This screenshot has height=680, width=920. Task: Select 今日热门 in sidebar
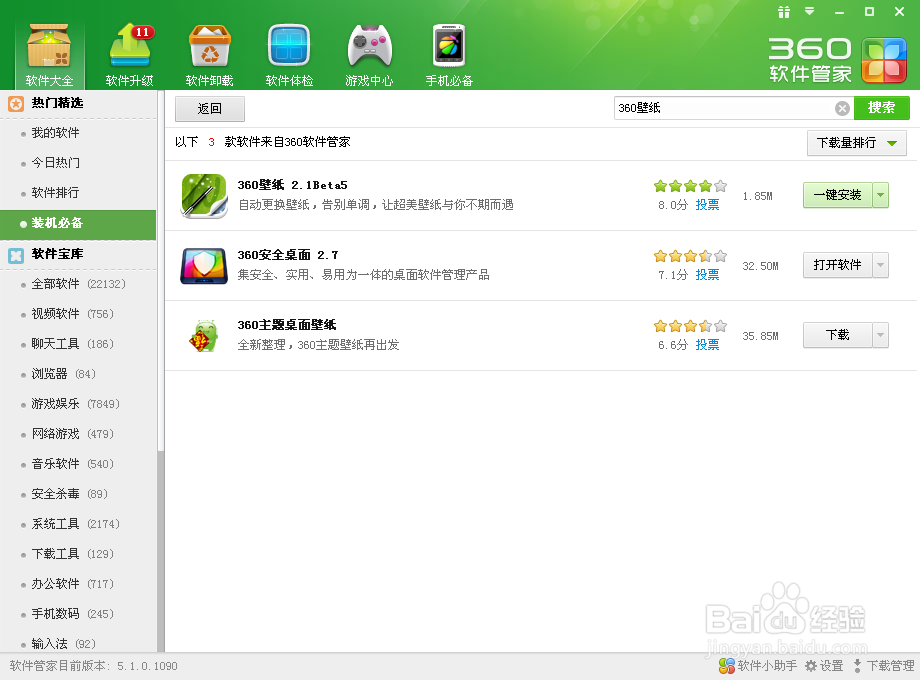pyautogui.click(x=55, y=163)
